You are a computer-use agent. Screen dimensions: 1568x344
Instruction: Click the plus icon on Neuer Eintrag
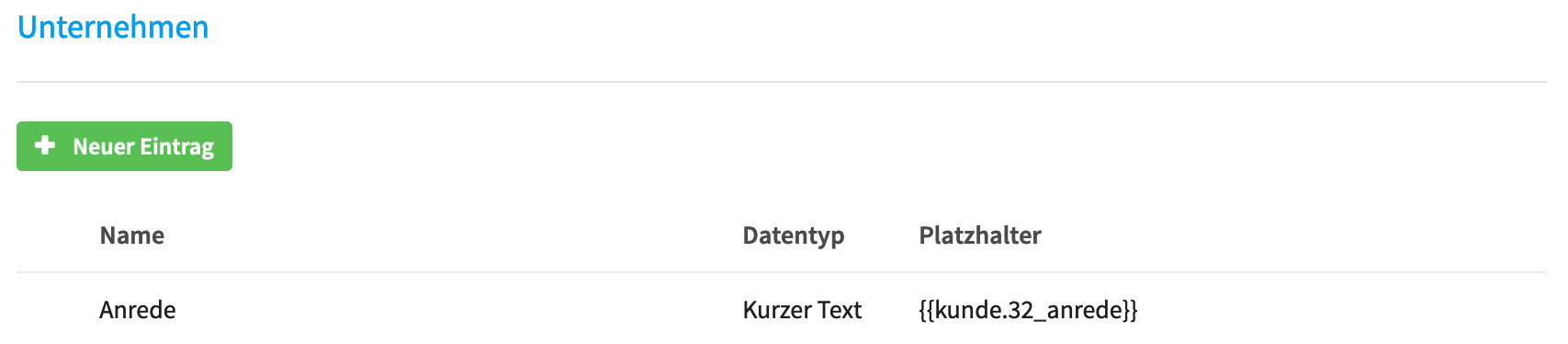tap(45, 145)
